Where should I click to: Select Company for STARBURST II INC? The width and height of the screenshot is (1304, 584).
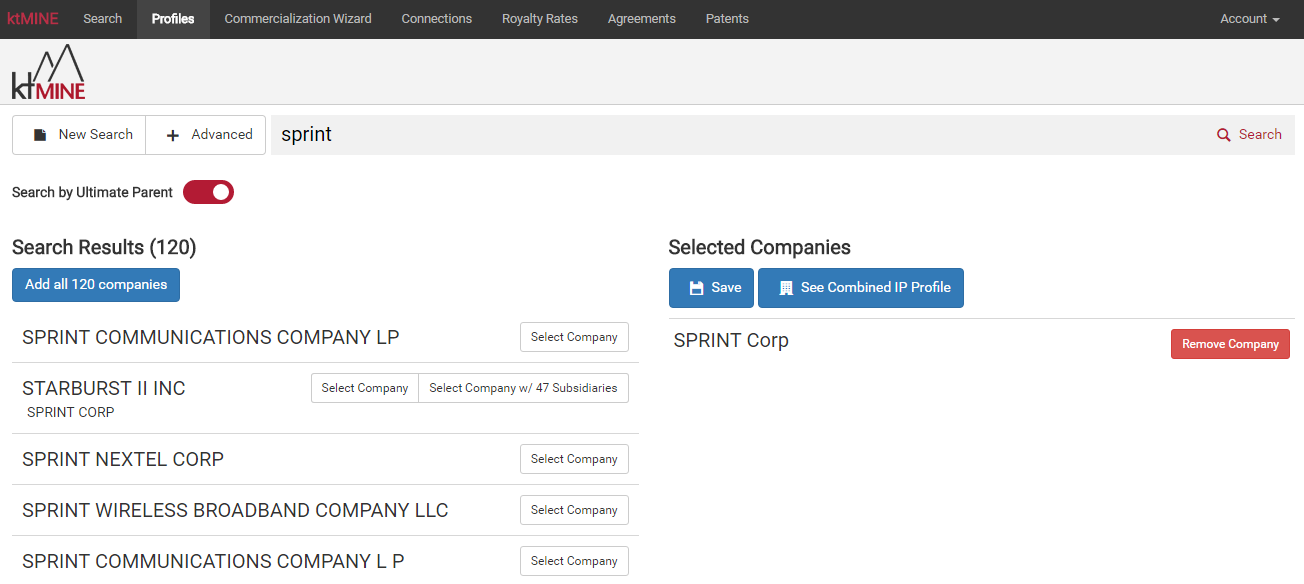(364, 388)
